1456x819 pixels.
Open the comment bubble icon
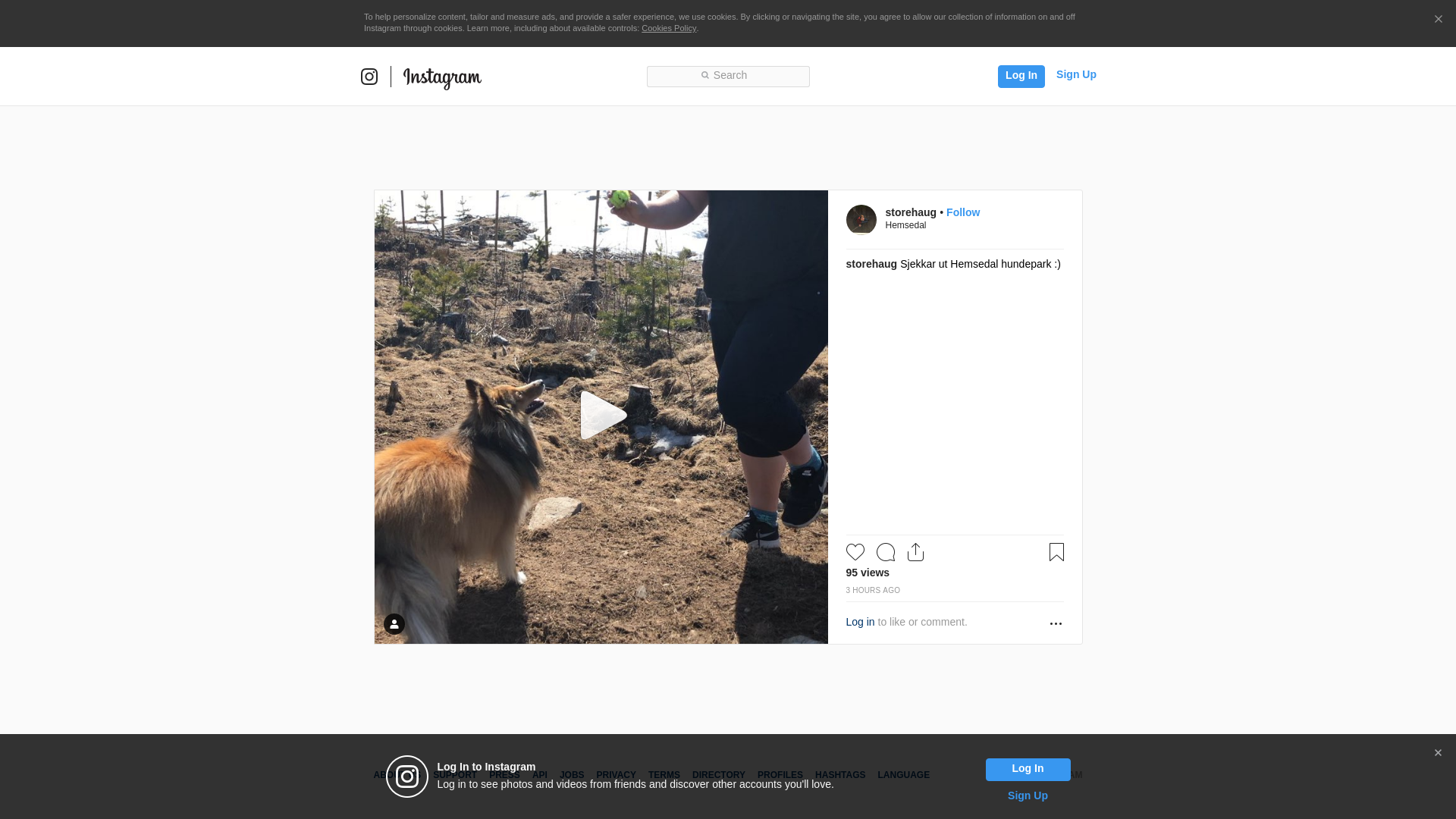click(885, 552)
